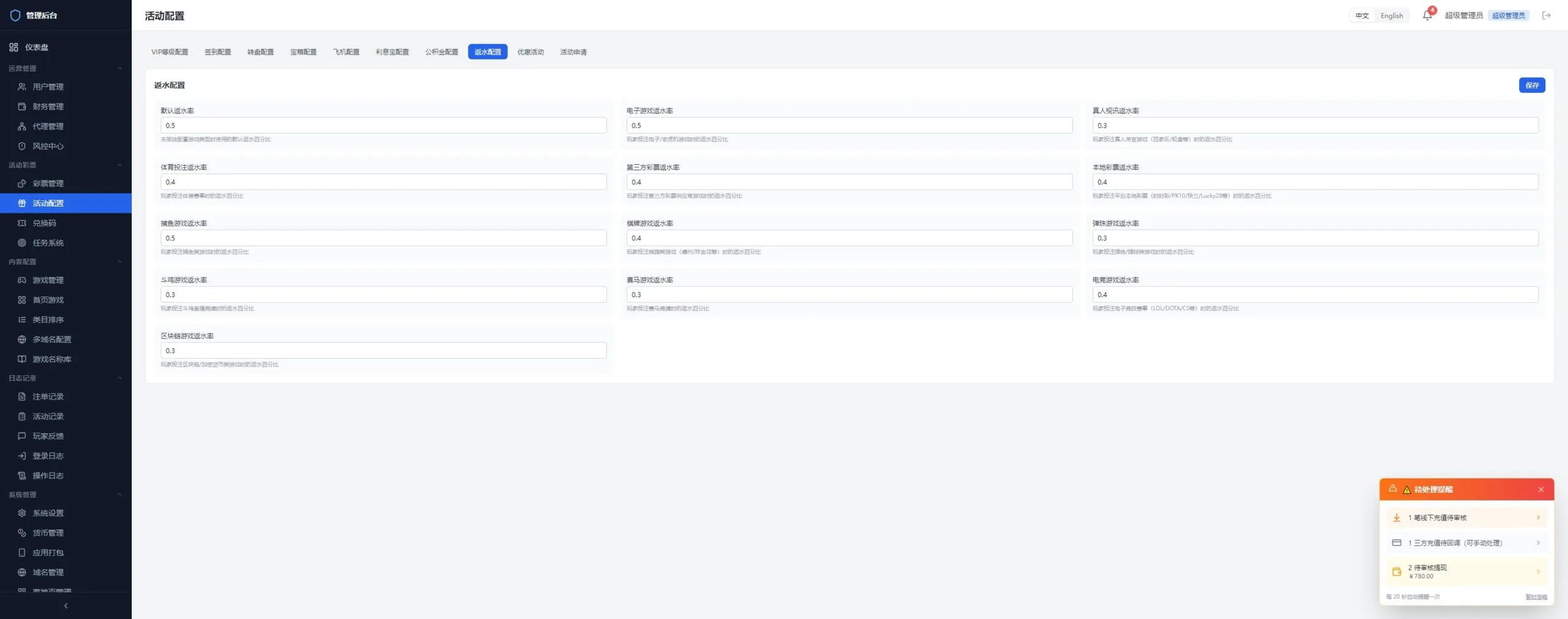Image resolution: width=1568 pixels, height=619 pixels.
Task: Click the 游戏管理 gamepad icon
Action: (22, 280)
